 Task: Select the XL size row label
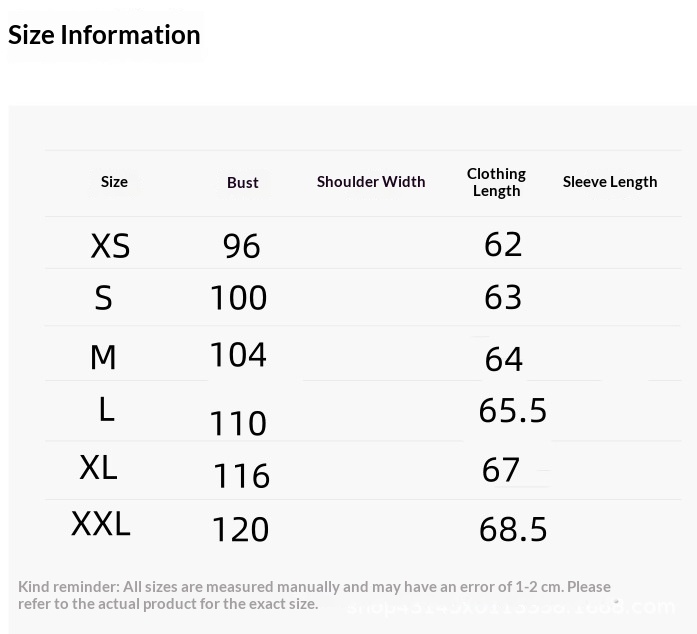pyautogui.click(x=98, y=467)
